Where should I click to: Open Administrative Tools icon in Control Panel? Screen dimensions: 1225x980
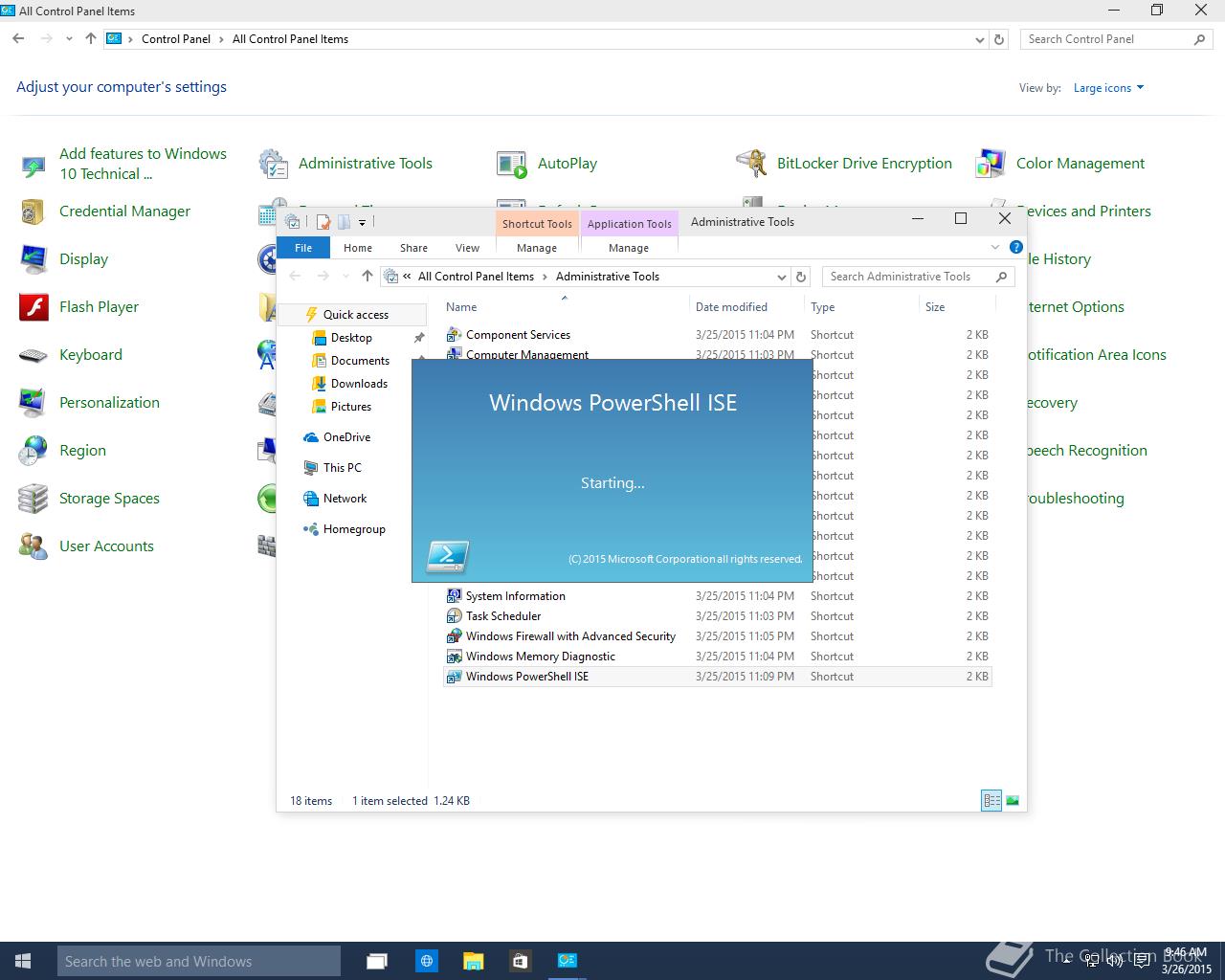274,164
